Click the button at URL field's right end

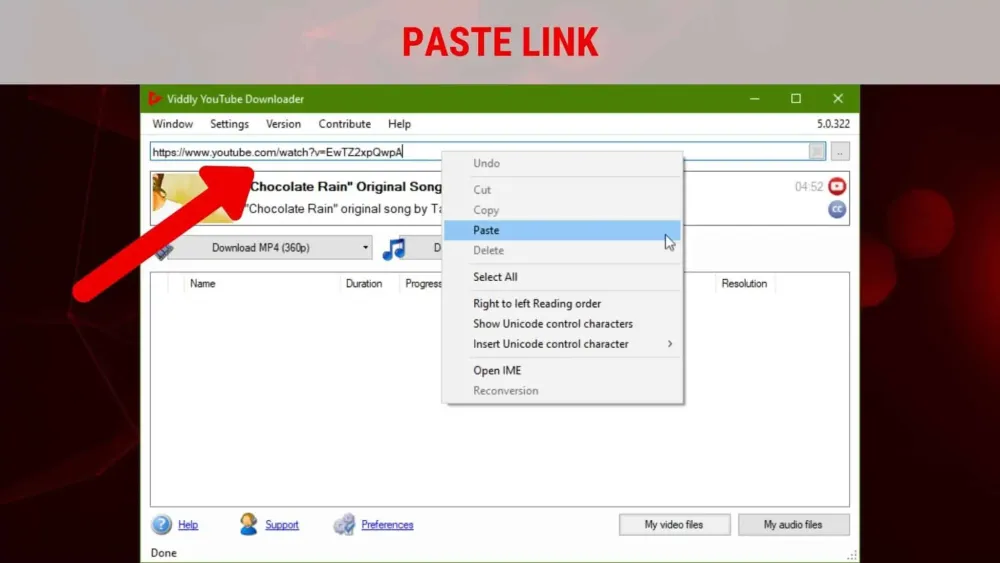(x=816, y=152)
